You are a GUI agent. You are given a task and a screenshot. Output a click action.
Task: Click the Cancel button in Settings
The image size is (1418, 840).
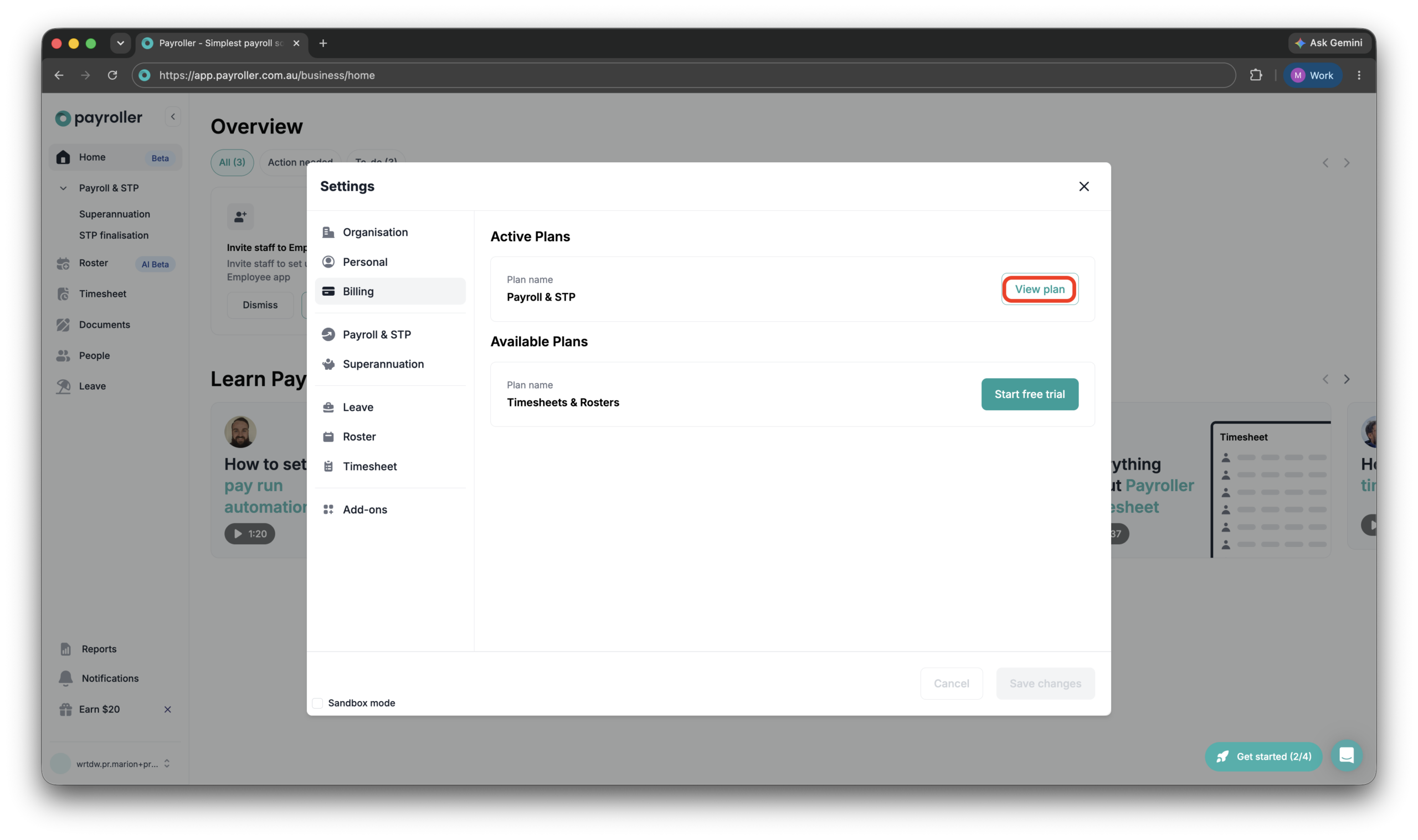click(951, 683)
